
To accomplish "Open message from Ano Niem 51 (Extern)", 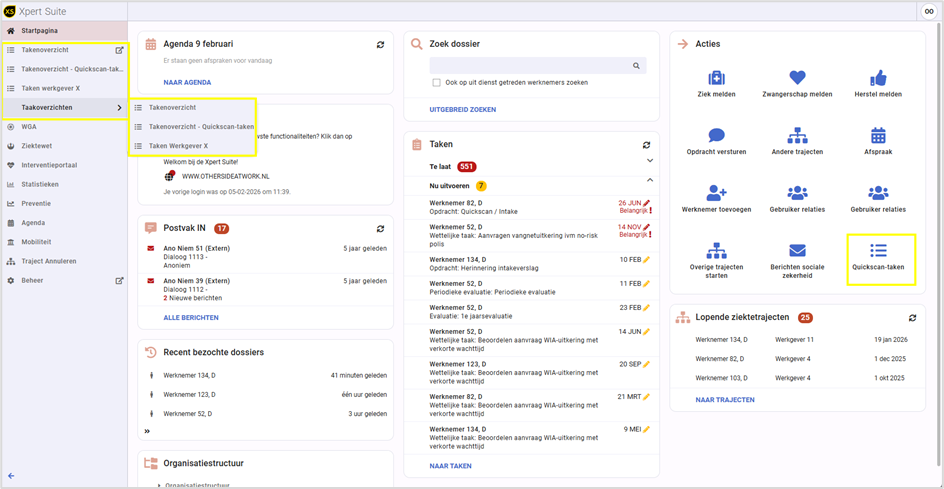I will pyautogui.click(x=266, y=257).
